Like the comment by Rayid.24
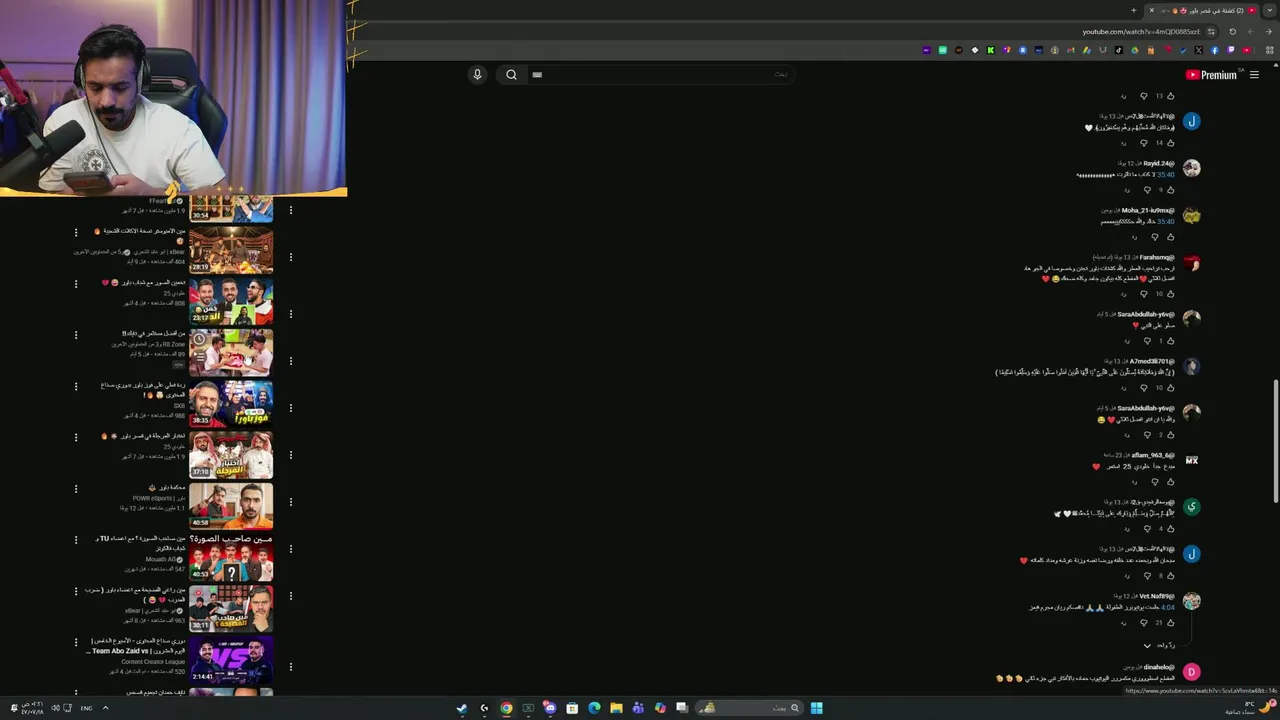 point(1170,189)
